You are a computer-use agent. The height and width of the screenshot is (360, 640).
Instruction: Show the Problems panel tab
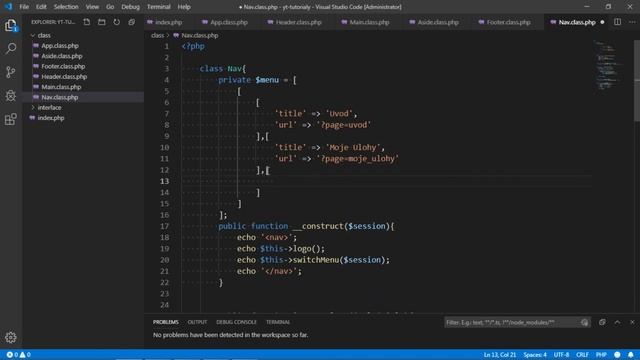[166, 322]
